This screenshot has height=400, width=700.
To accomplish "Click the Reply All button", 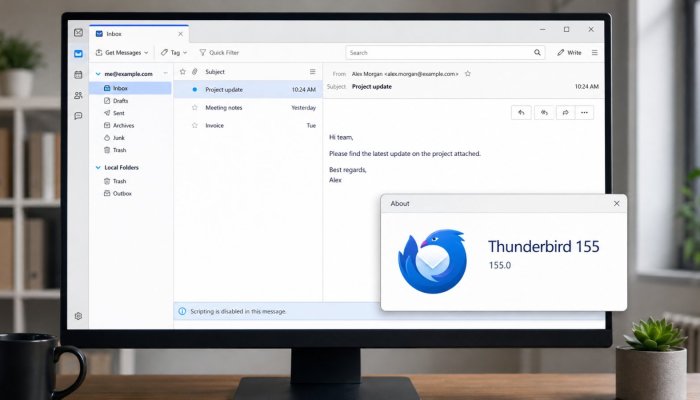I will coord(544,112).
